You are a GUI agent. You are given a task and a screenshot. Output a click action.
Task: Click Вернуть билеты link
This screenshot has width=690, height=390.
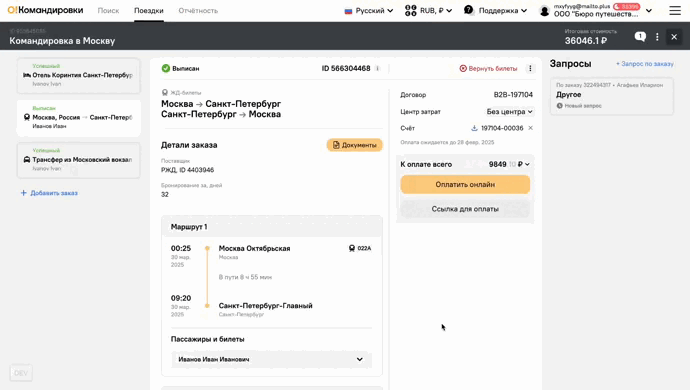pyautogui.click(x=488, y=69)
